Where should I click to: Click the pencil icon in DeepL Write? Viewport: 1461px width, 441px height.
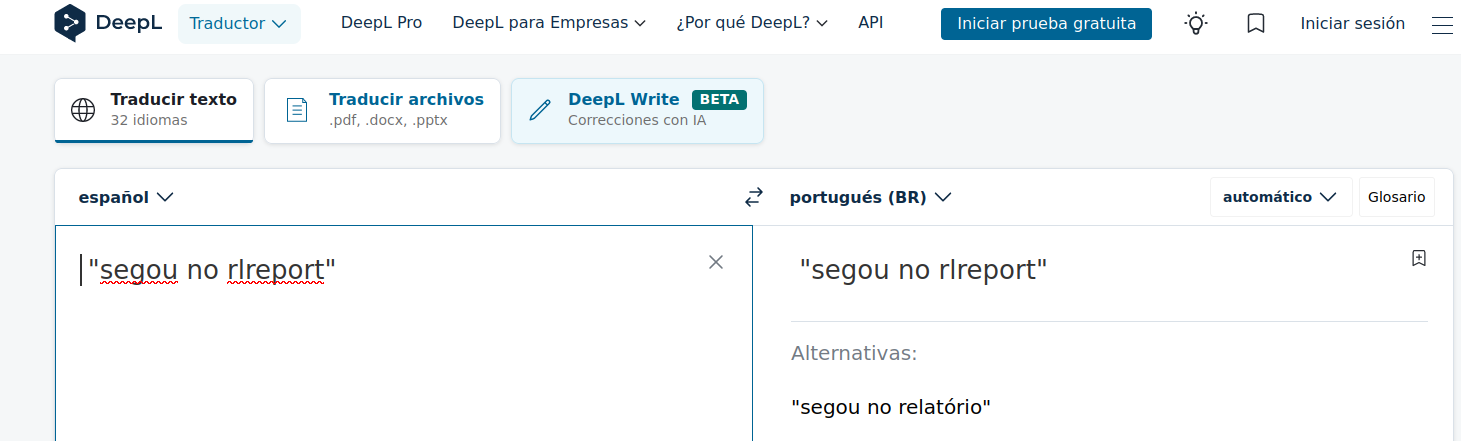[540, 110]
